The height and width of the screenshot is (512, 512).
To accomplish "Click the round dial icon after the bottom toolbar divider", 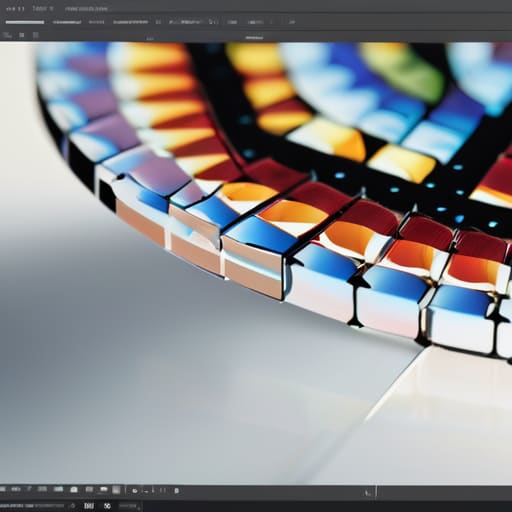I will 135,491.
